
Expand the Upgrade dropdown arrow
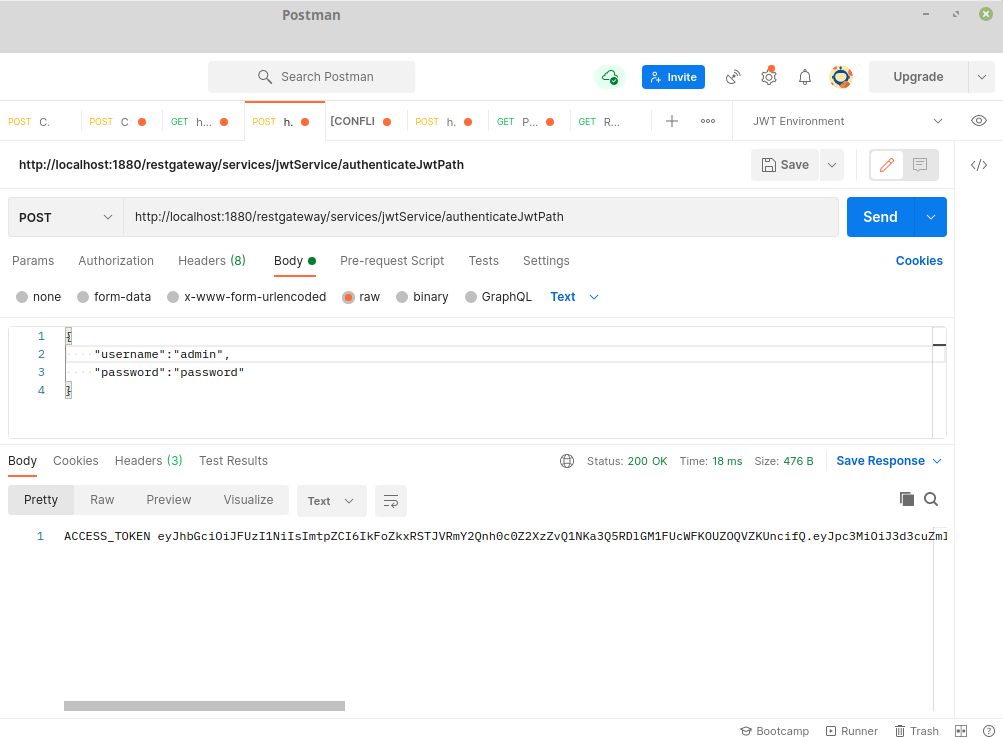[981, 77]
